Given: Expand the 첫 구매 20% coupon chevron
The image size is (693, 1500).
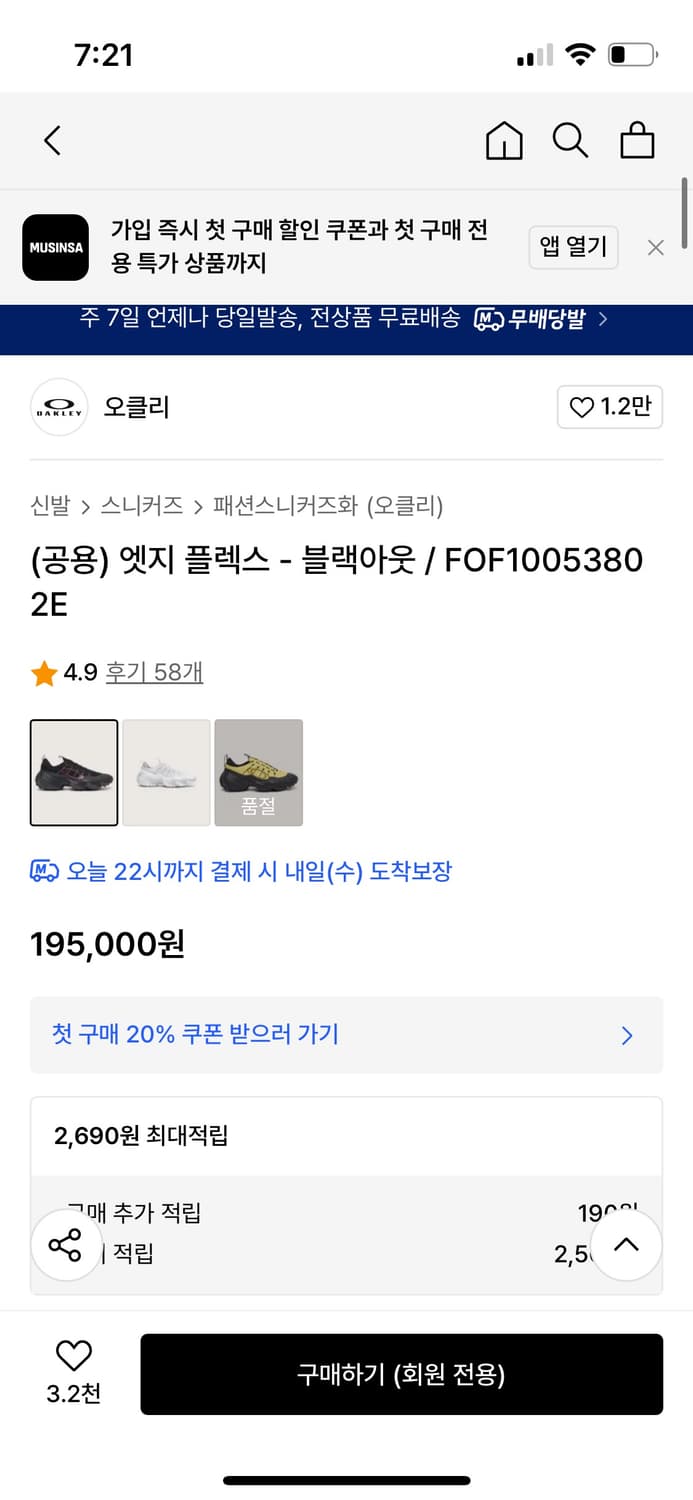Looking at the screenshot, I should [626, 1035].
